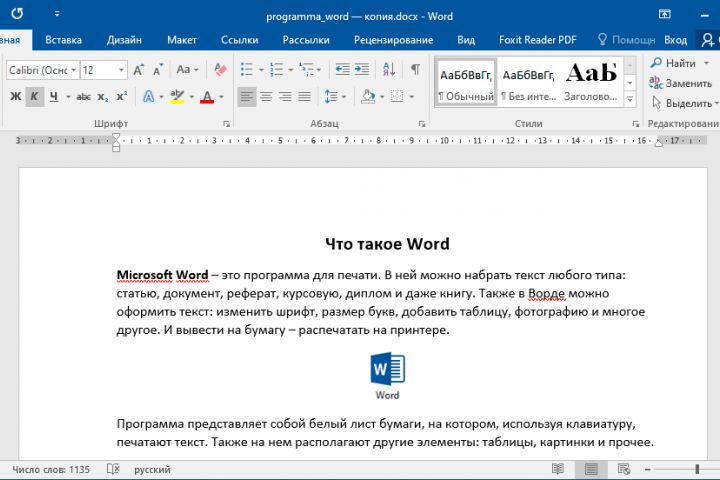
Task: Open the font name dropdown Calibri
Action: [x=73, y=70]
